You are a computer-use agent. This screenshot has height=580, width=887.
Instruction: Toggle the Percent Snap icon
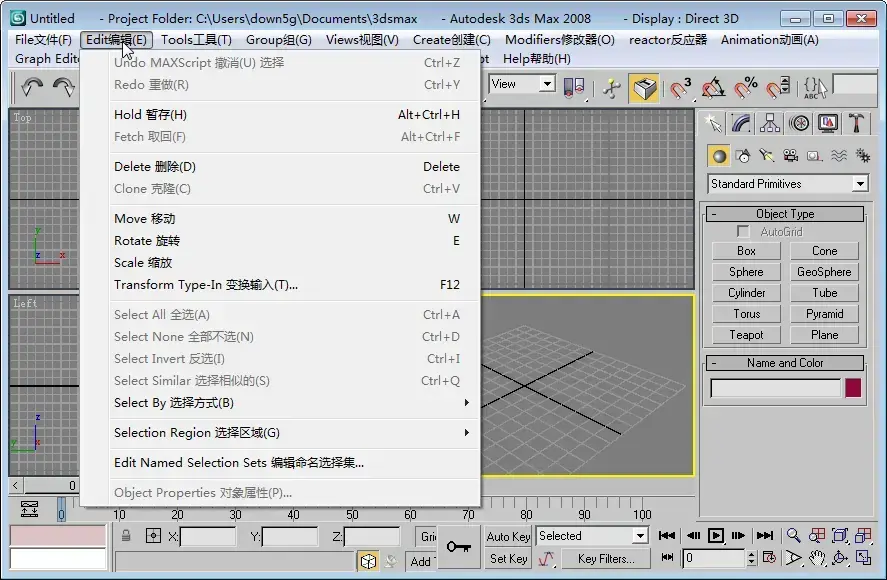[x=746, y=88]
